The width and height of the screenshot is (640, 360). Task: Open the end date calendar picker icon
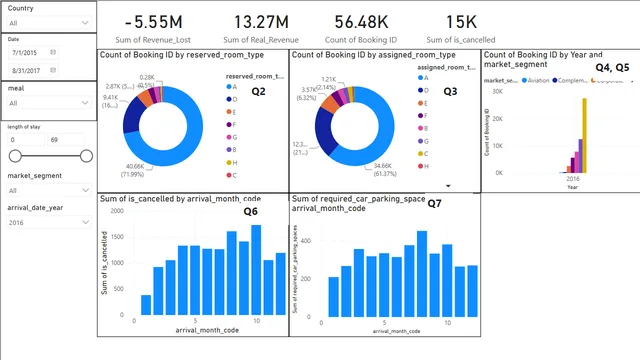pyautogui.click(x=53, y=70)
